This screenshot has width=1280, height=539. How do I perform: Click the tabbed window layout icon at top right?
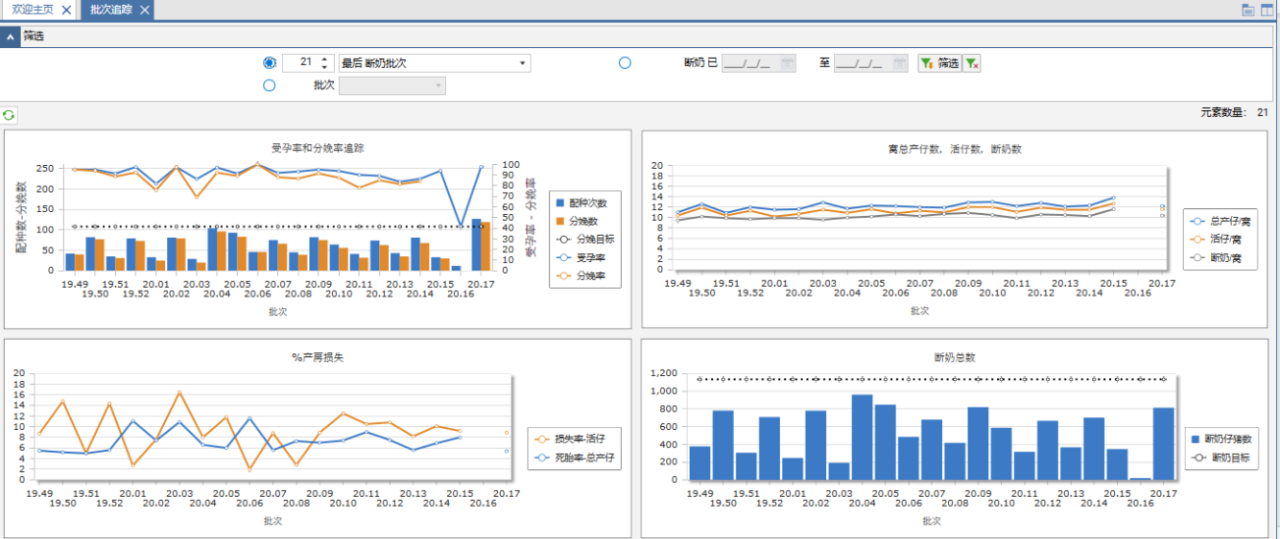(1248, 10)
